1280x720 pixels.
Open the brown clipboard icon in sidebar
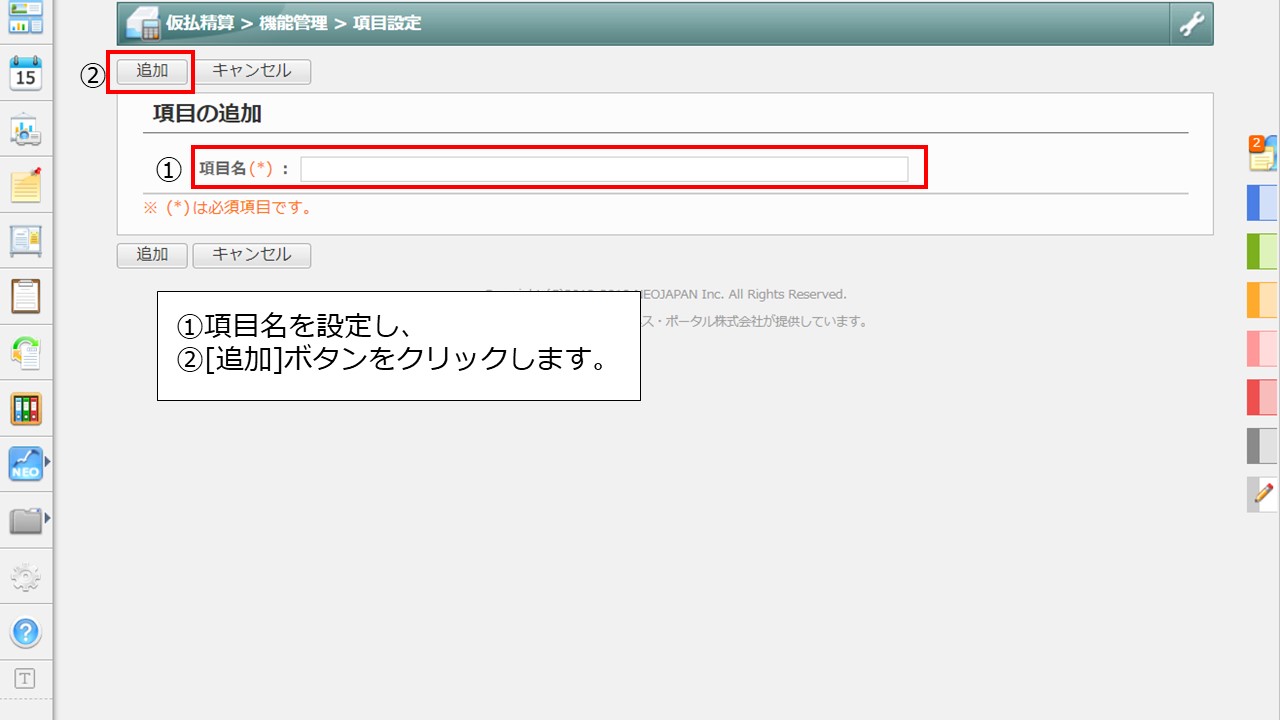tap(25, 297)
